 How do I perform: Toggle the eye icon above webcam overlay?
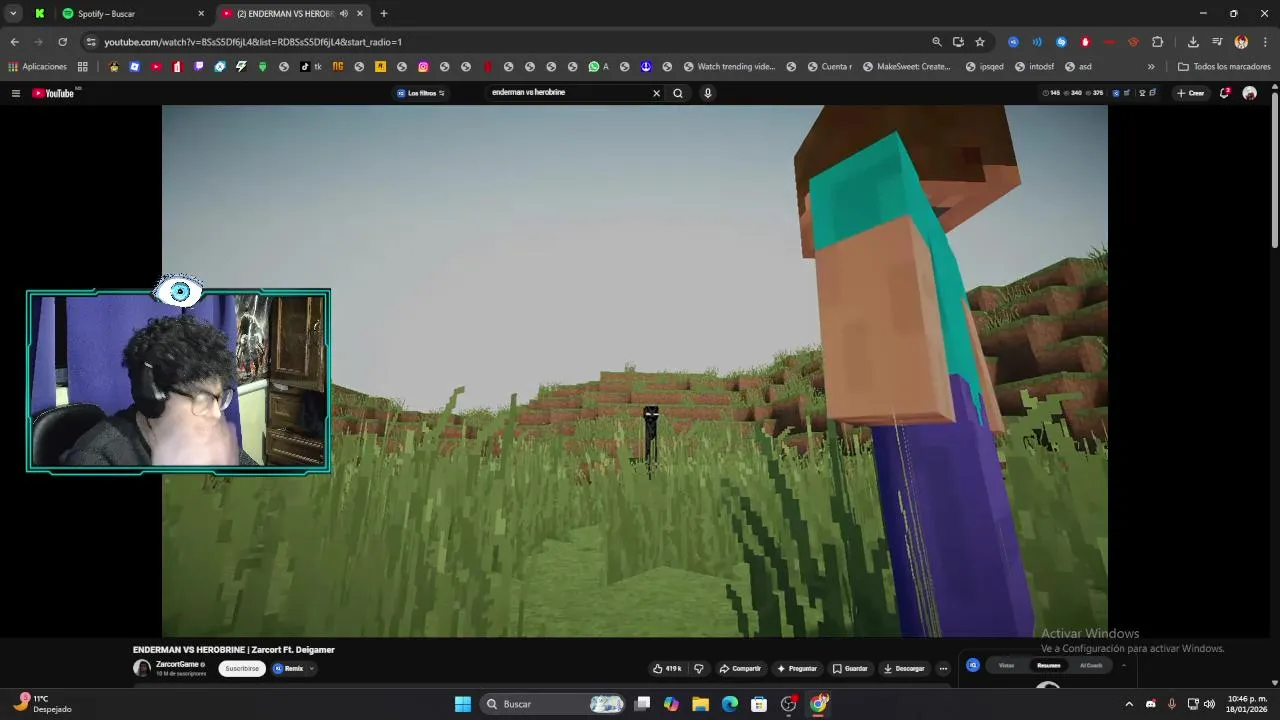tap(180, 291)
